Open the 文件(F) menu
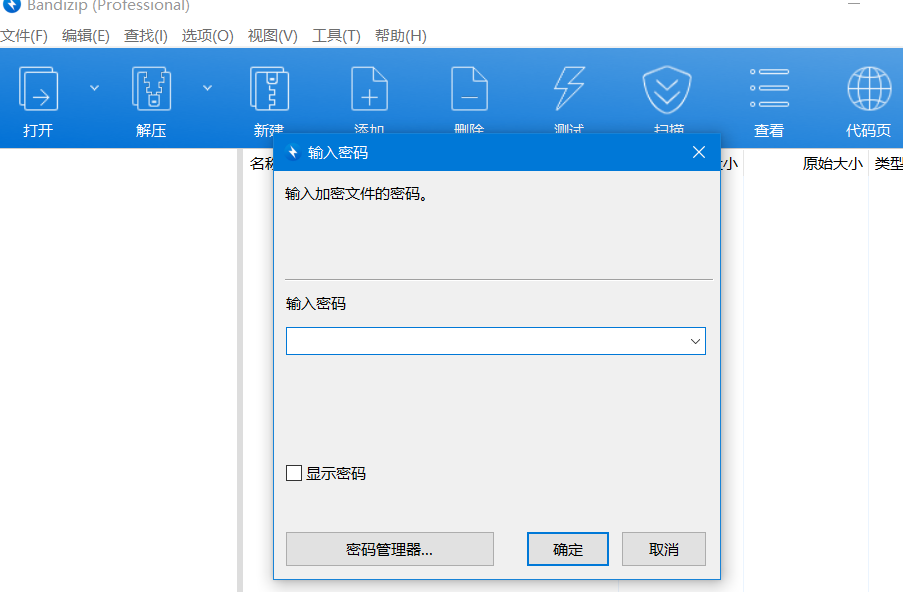This screenshot has width=903, height=592. pyautogui.click(x=22, y=36)
